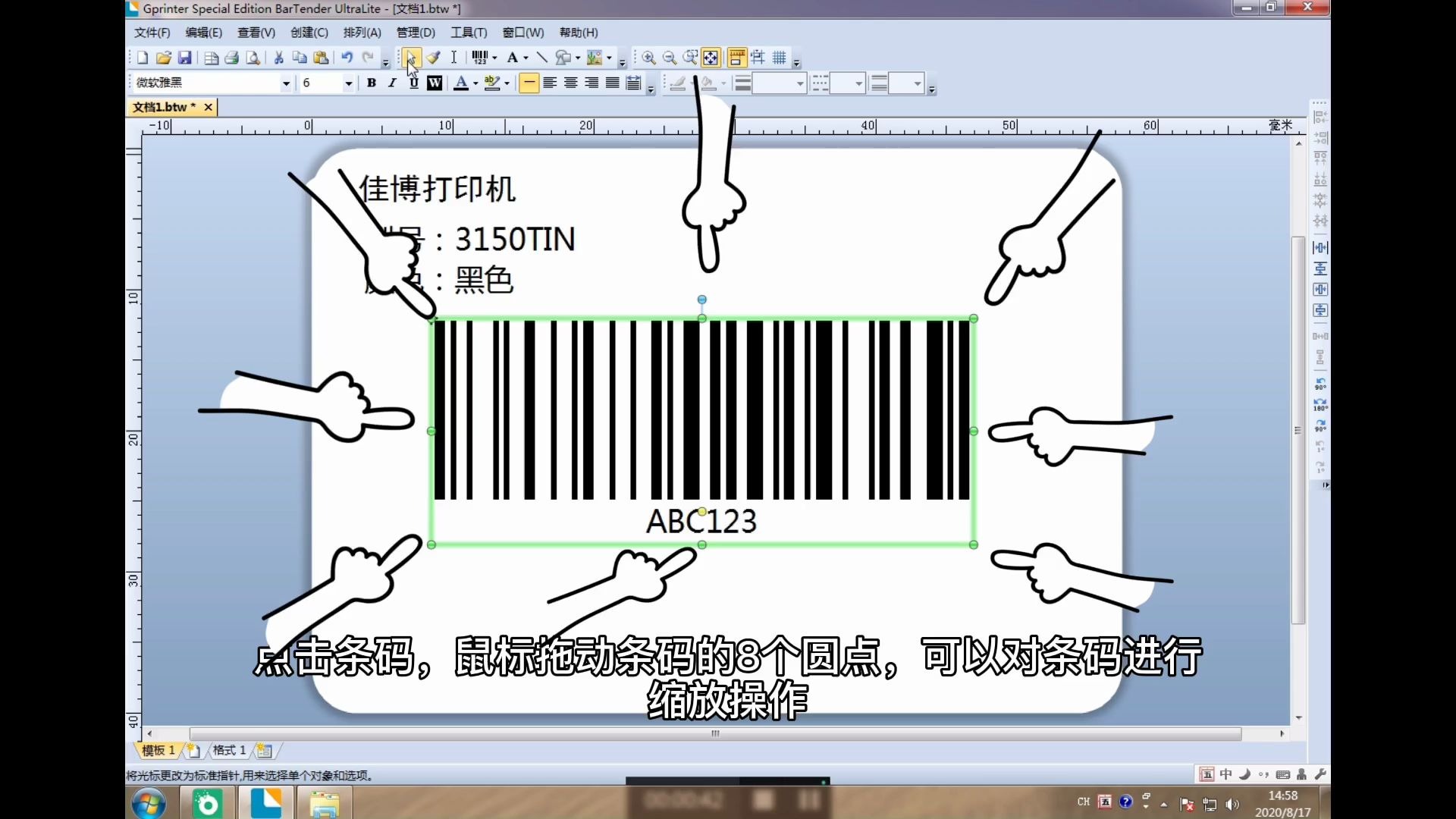Create a new document with the New icon
Image resolution: width=1456 pixels, height=819 pixels.
click(x=143, y=58)
